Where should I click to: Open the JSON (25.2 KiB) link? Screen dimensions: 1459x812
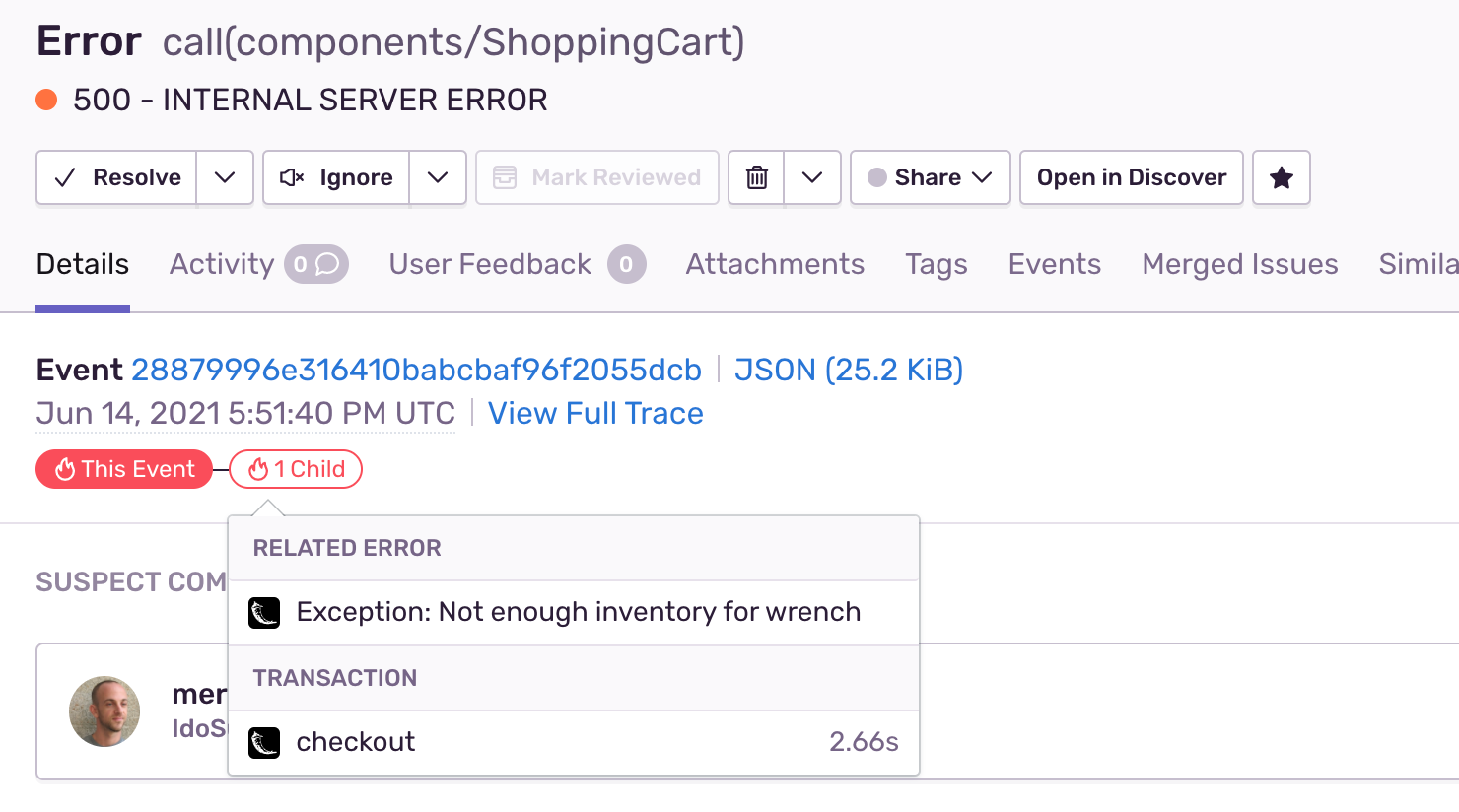(x=848, y=370)
